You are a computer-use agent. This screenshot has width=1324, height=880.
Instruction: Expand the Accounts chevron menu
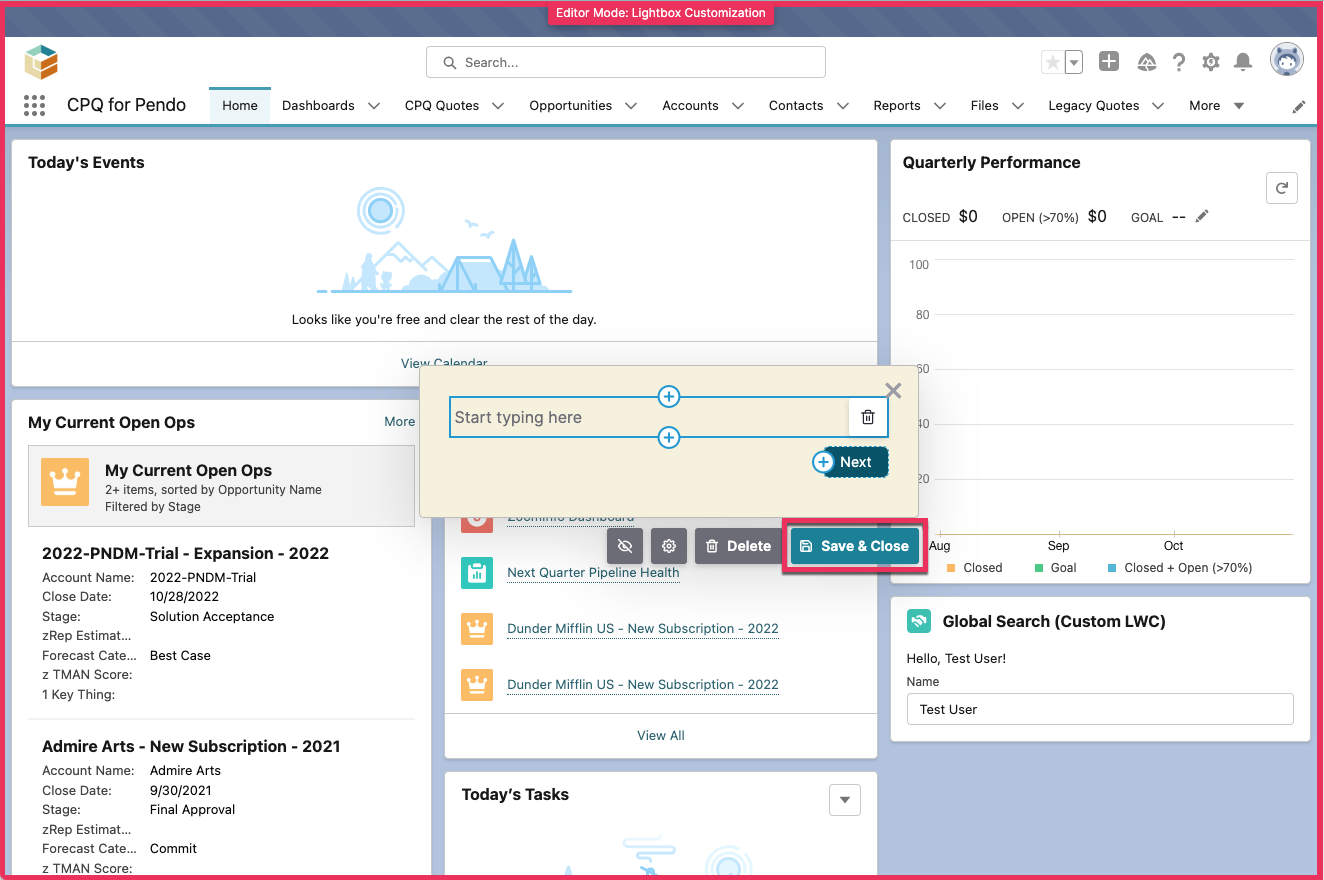738,105
